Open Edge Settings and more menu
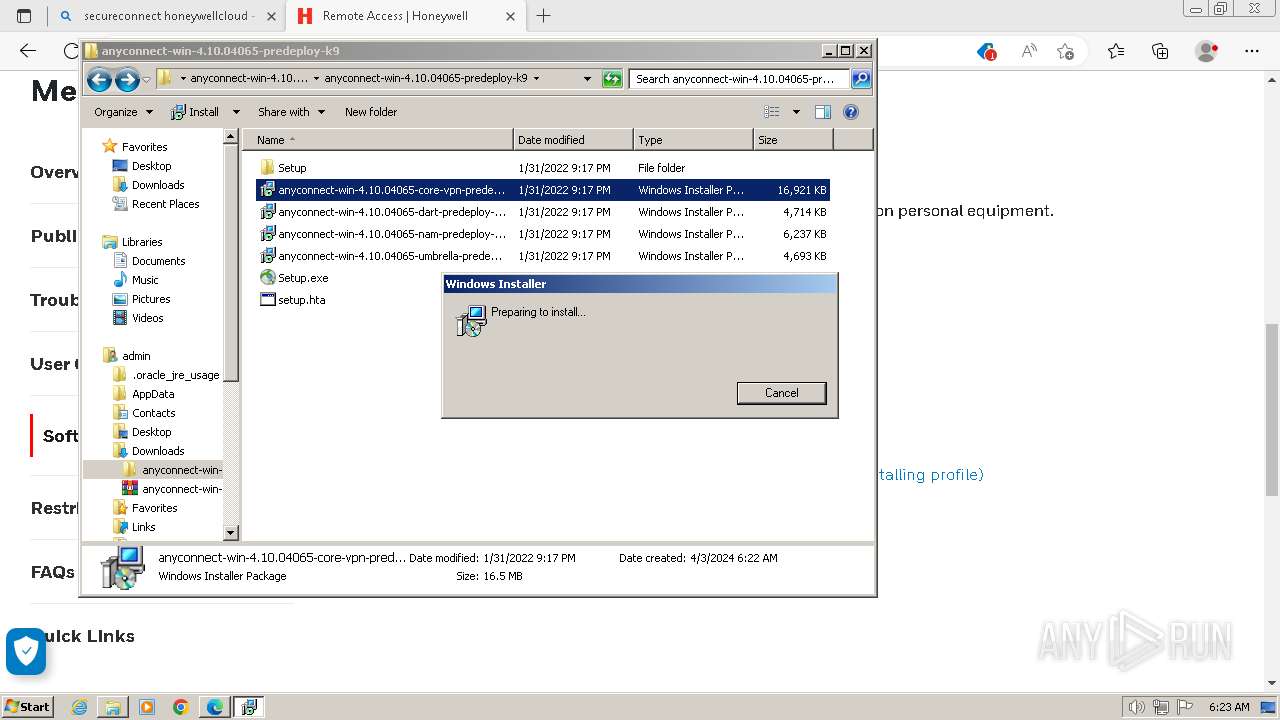Image resolution: width=1280 pixels, height=720 pixels. [1252, 51]
